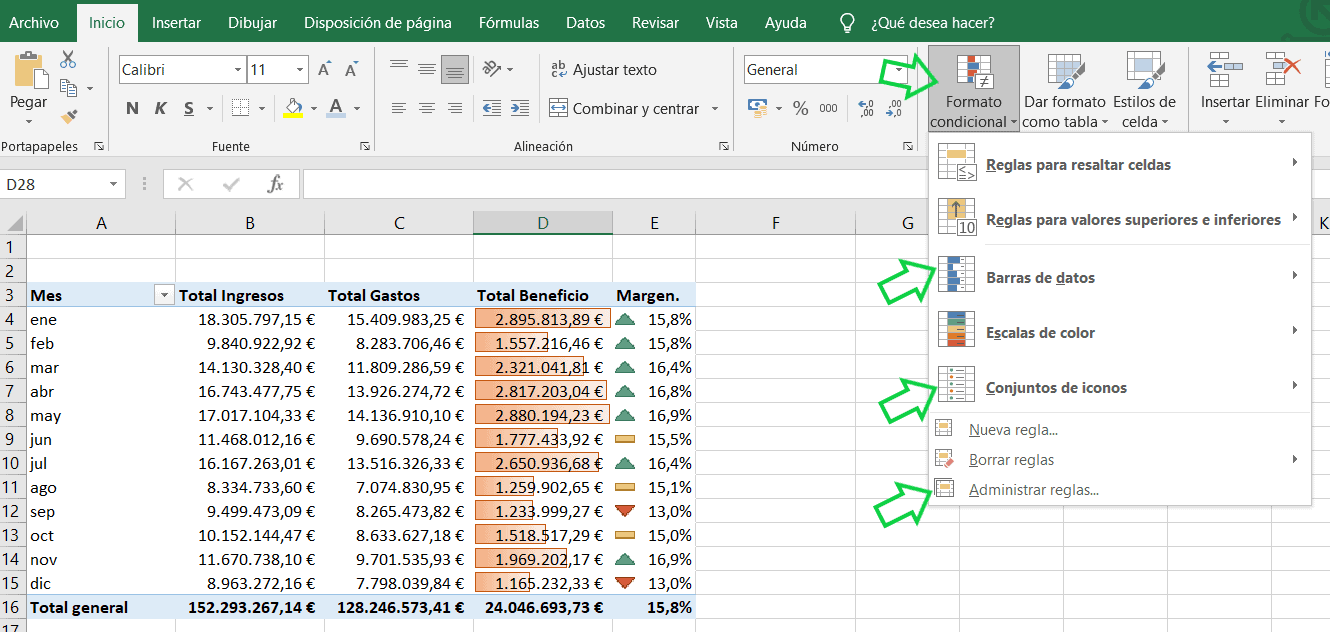Image resolution: width=1330 pixels, height=632 pixels.
Task: Open the Datos ribbon tab
Action: 585,22
